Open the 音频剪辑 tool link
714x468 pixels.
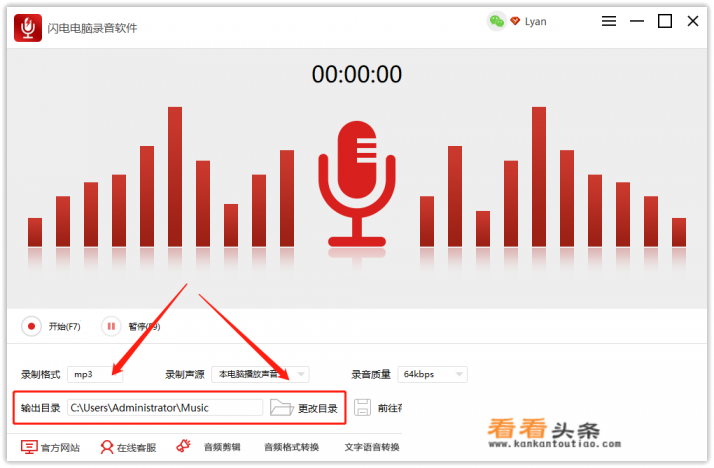click(222, 448)
